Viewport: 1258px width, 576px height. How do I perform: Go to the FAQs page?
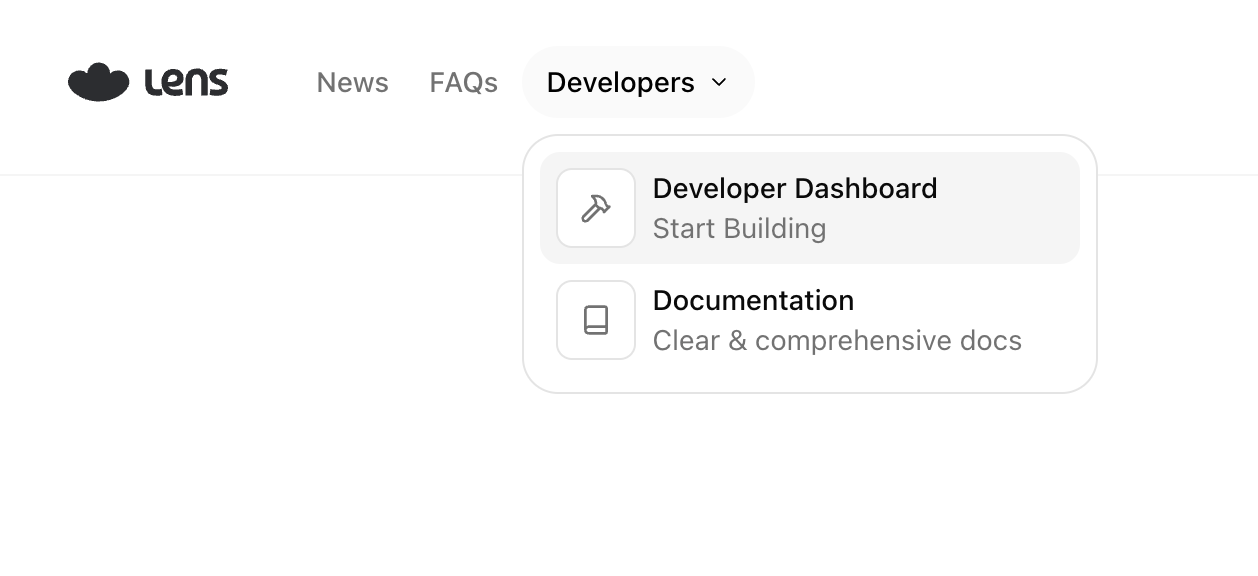[x=463, y=82]
